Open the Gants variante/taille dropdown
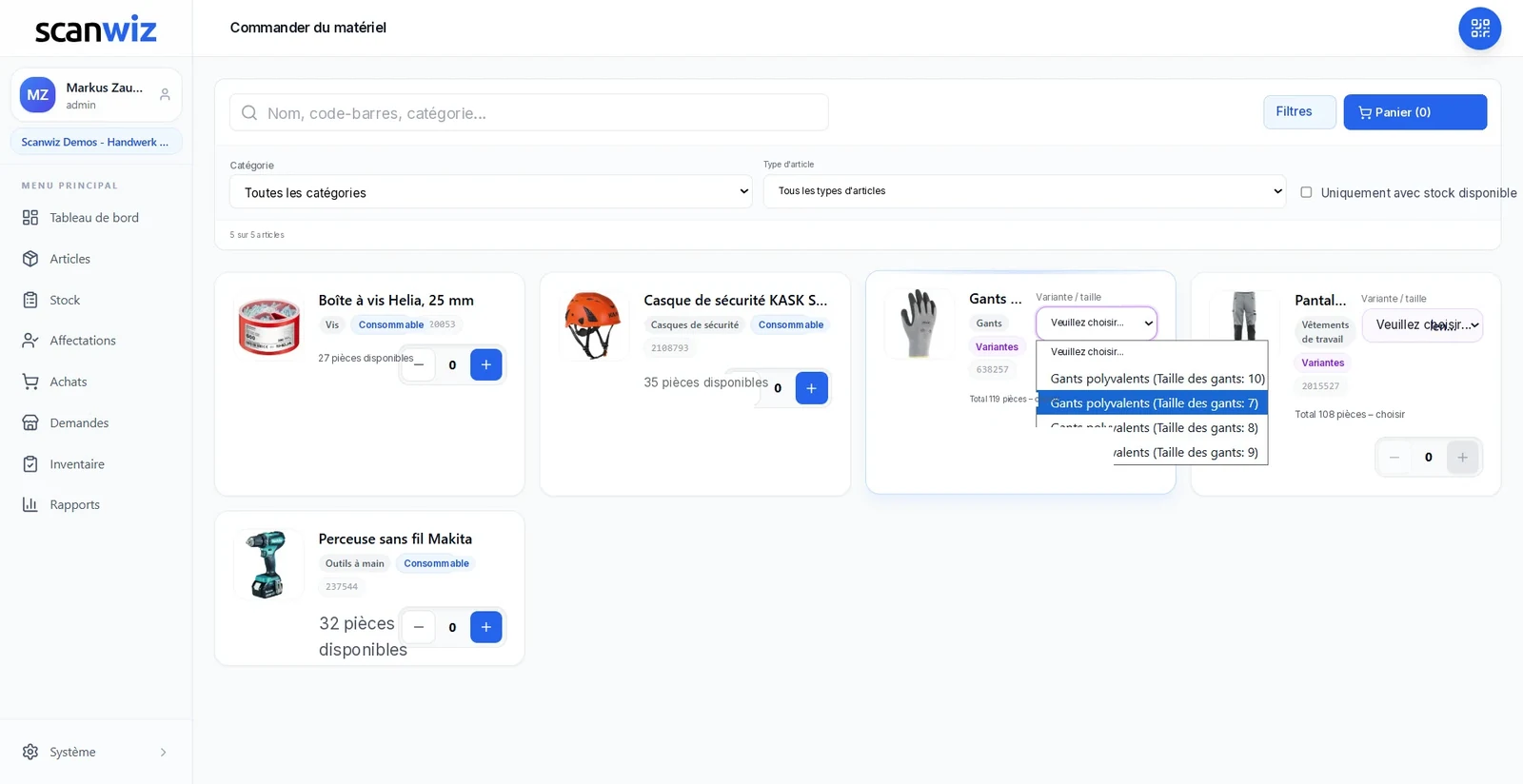The width and height of the screenshot is (1523, 784). 1097,323
